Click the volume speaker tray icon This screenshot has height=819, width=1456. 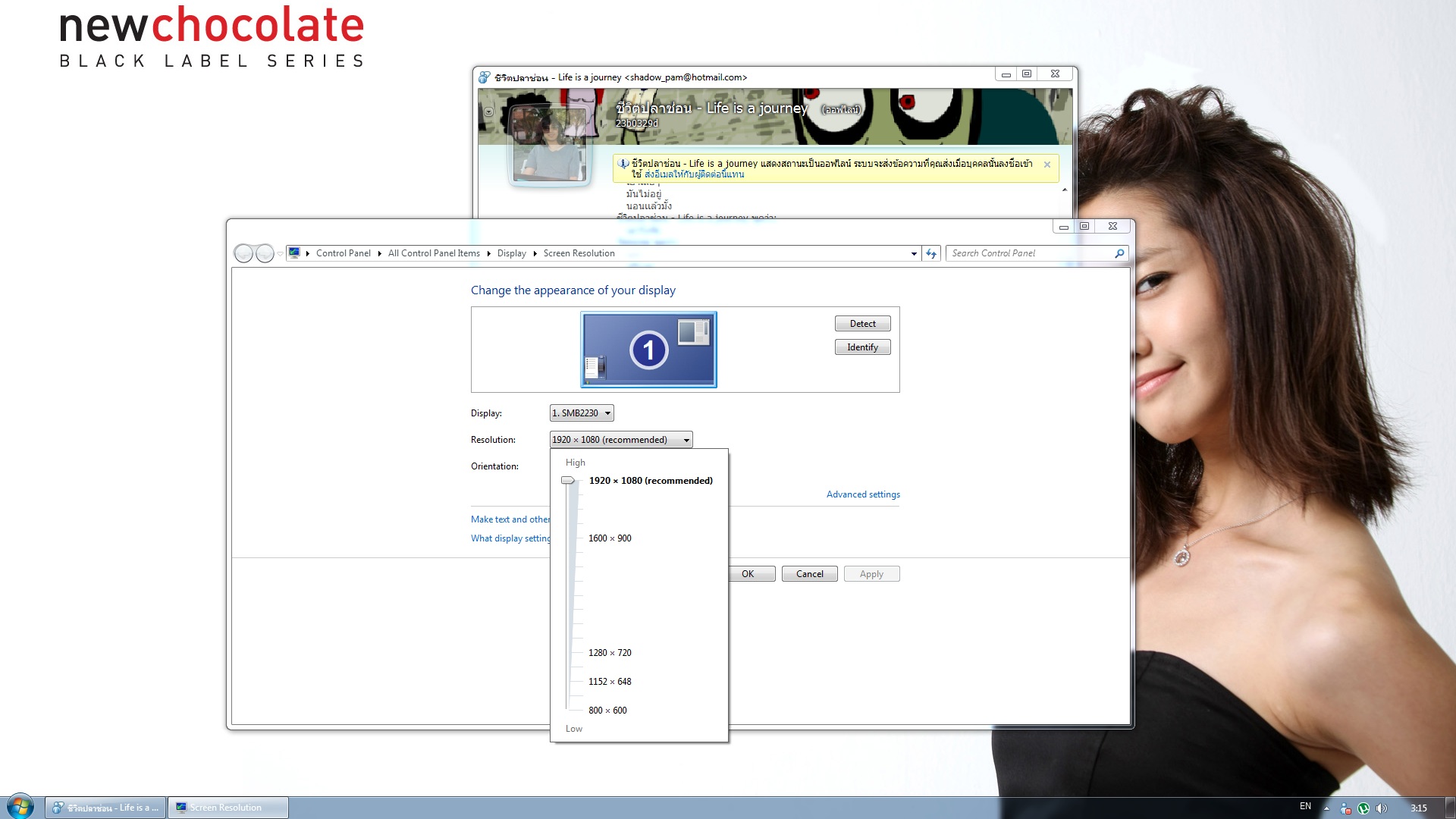(1381, 808)
